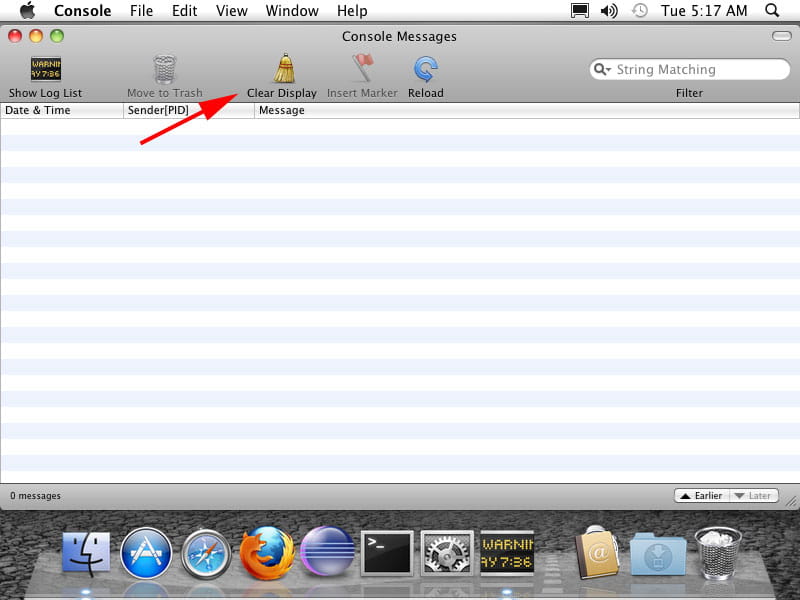Image resolution: width=800 pixels, height=600 pixels.
Task: Click the Show Log List icon
Action: coord(45,69)
